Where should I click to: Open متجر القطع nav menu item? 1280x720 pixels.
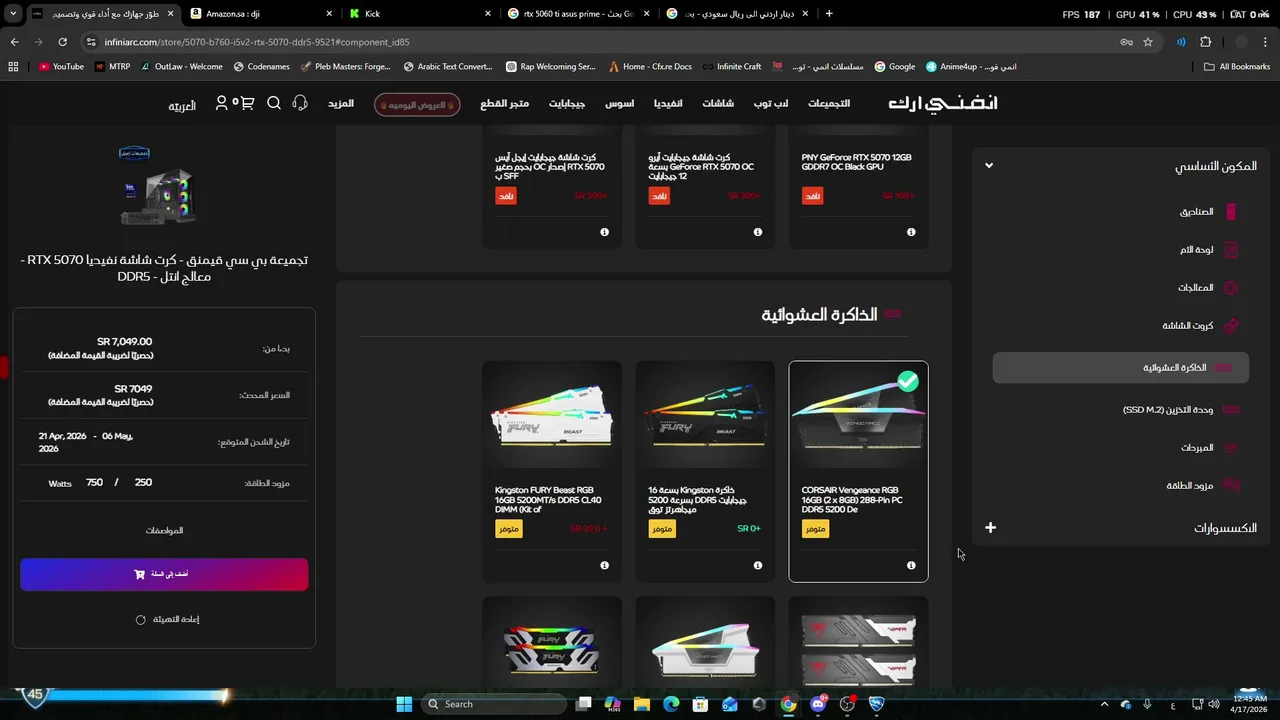pyautogui.click(x=505, y=104)
